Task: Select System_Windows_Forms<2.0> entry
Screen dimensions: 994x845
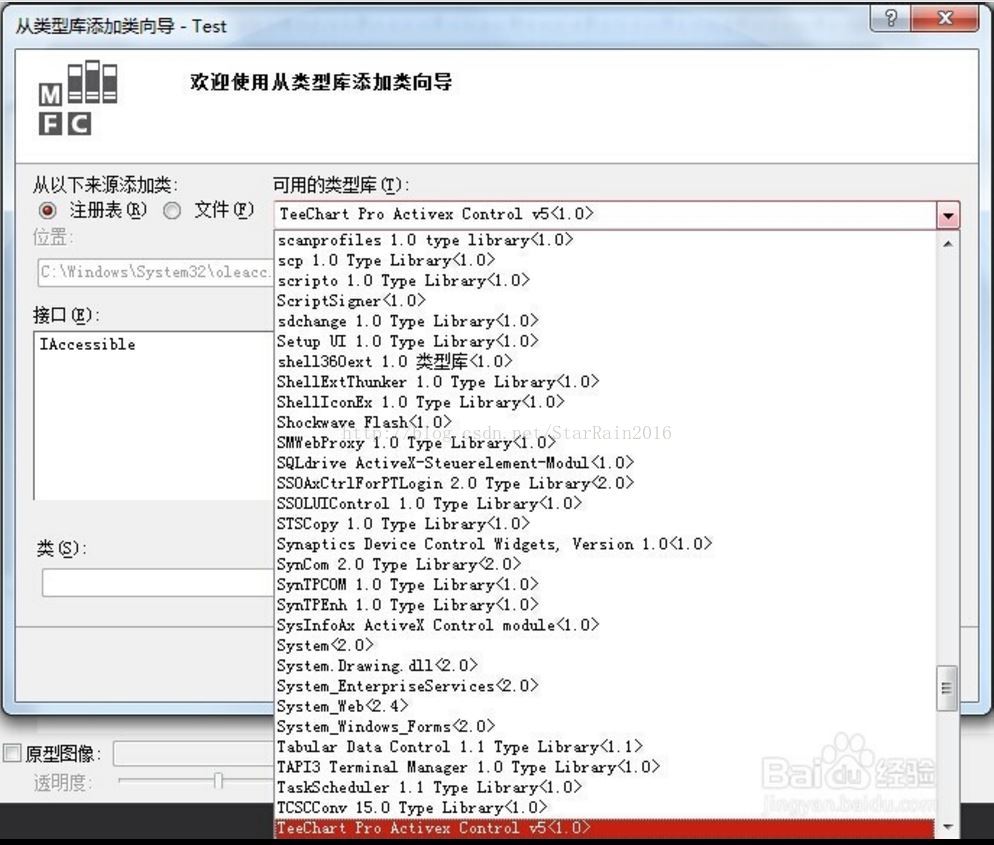Action: (x=605, y=726)
